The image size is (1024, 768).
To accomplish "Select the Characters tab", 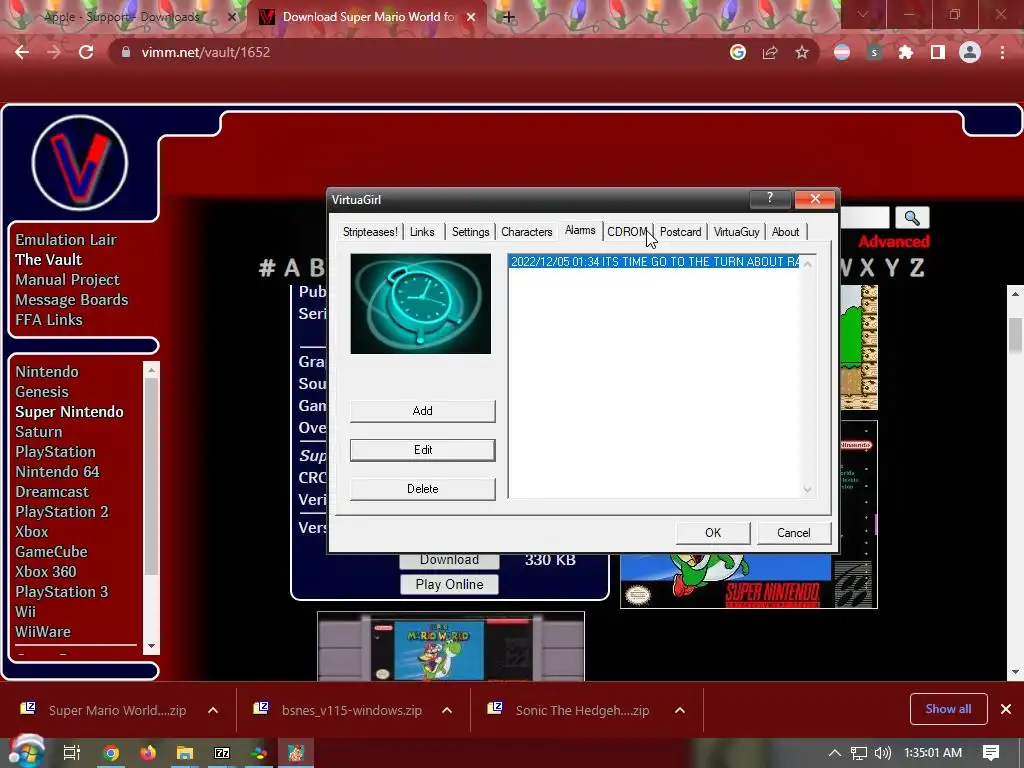I will pyautogui.click(x=526, y=232).
